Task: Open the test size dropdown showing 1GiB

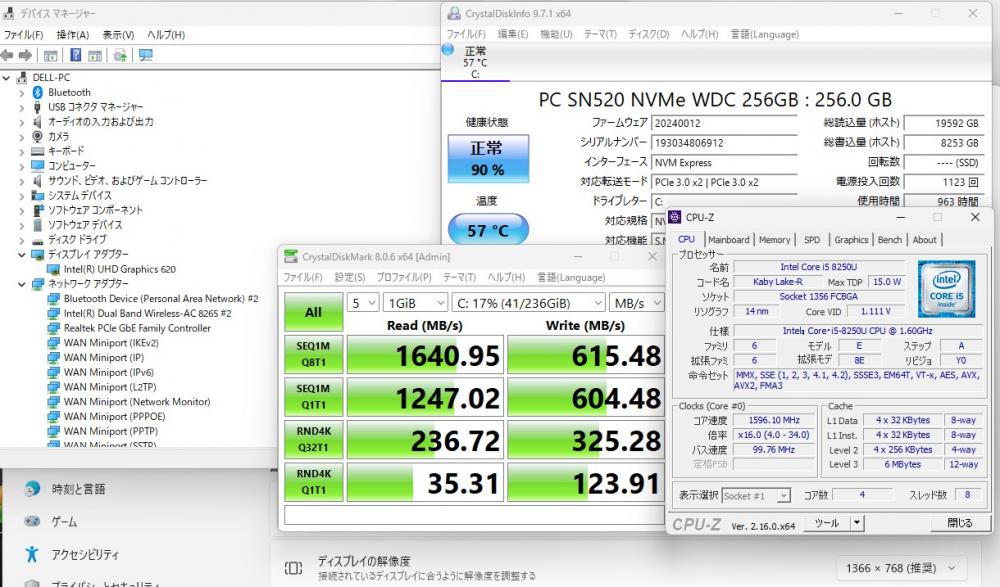Action: (415, 303)
